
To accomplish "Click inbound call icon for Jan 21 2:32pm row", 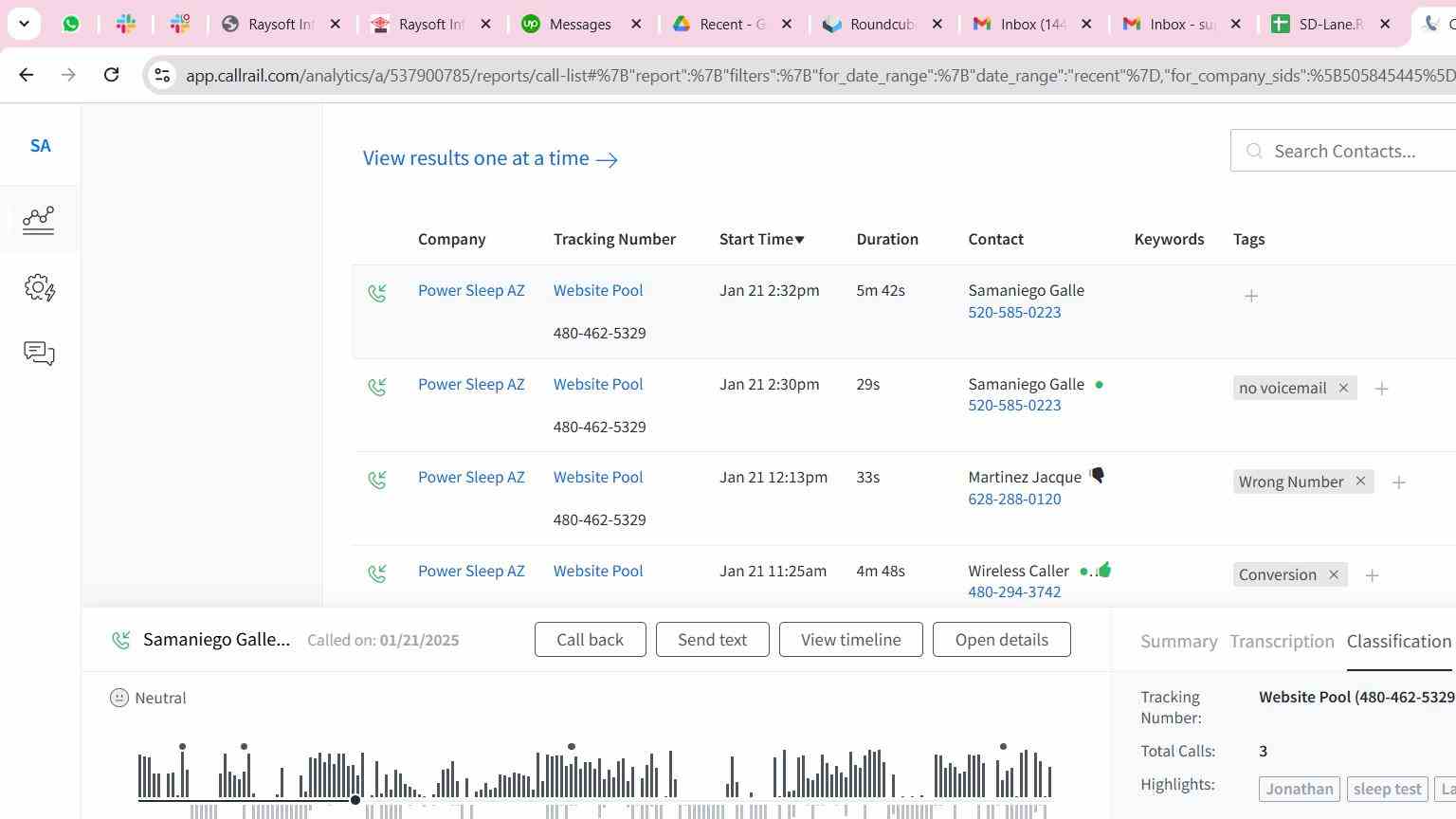I will [377, 293].
